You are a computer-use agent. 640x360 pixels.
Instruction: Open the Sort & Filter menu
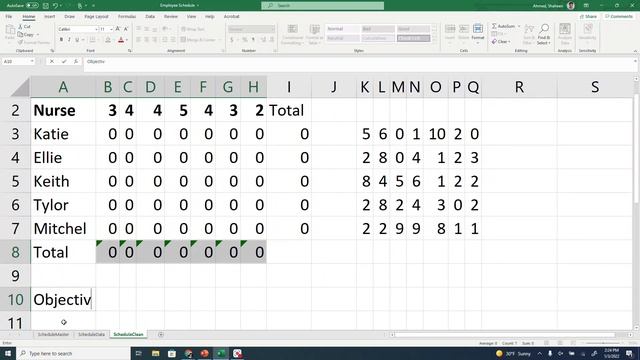coord(529,34)
